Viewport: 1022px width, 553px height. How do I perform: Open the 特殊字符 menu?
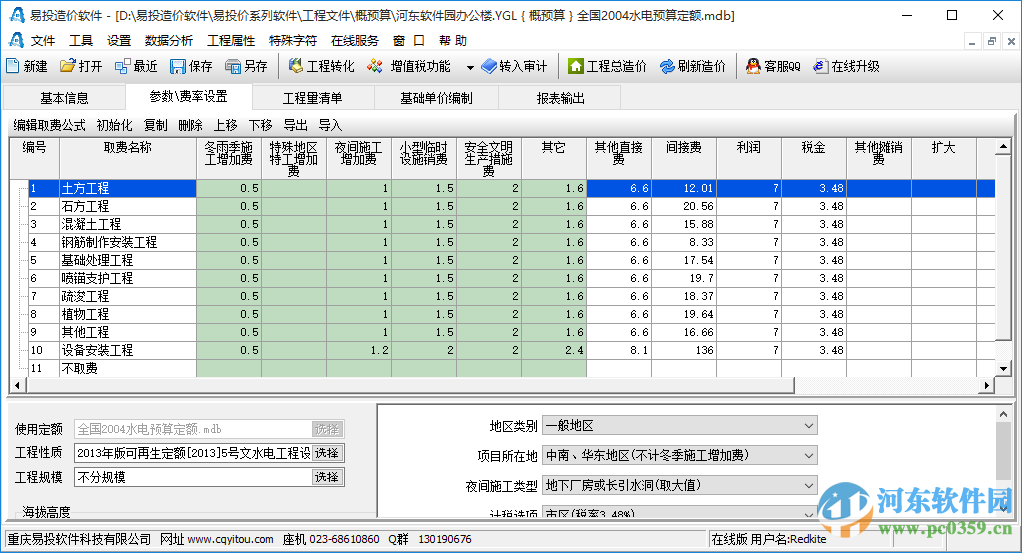click(x=293, y=40)
